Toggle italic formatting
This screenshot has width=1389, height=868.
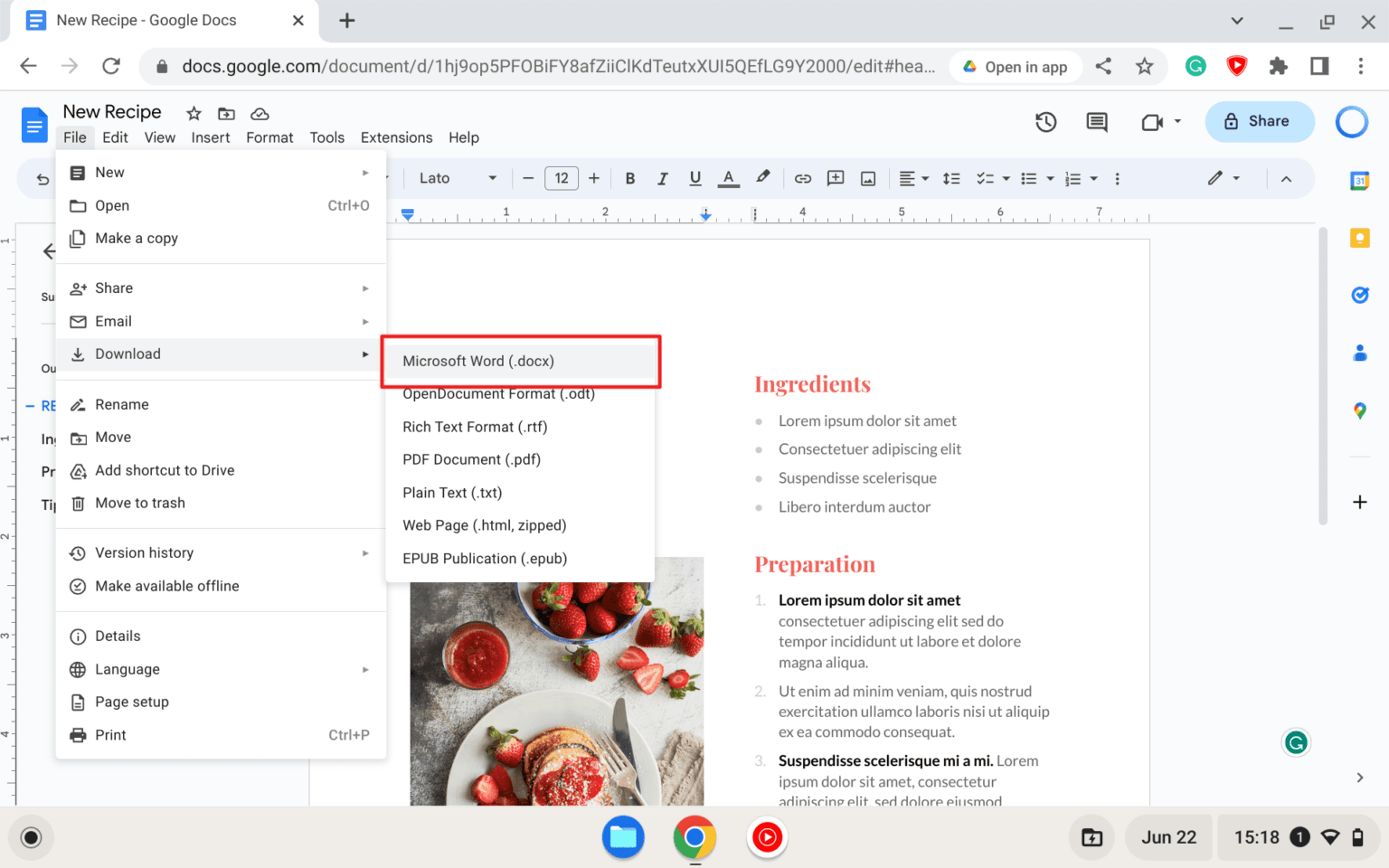click(662, 178)
